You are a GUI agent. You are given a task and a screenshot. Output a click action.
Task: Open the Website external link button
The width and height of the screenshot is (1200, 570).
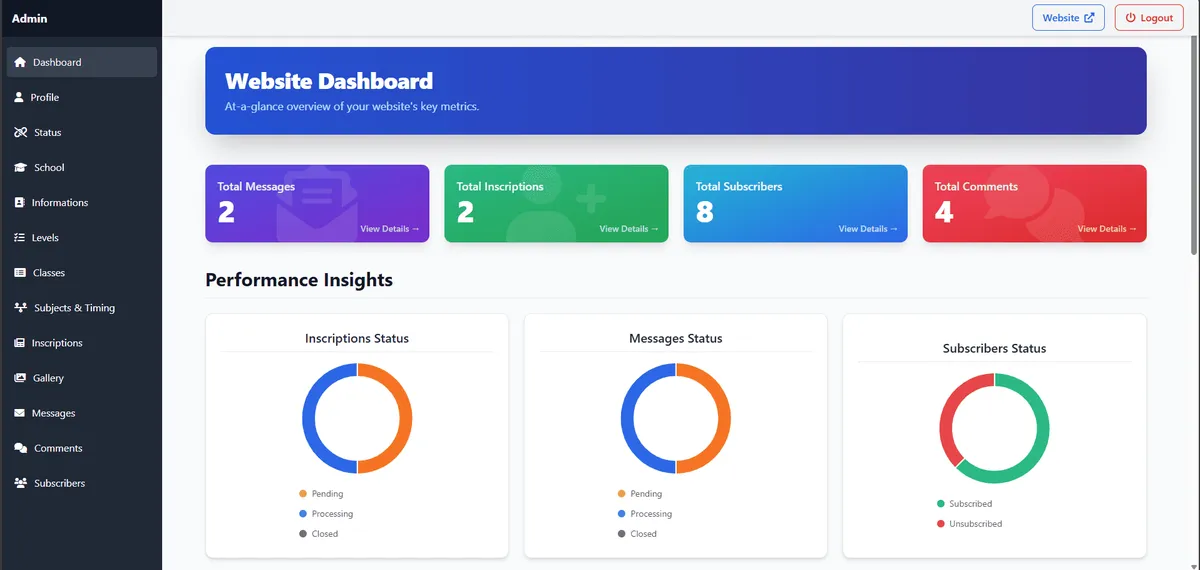tap(1068, 18)
